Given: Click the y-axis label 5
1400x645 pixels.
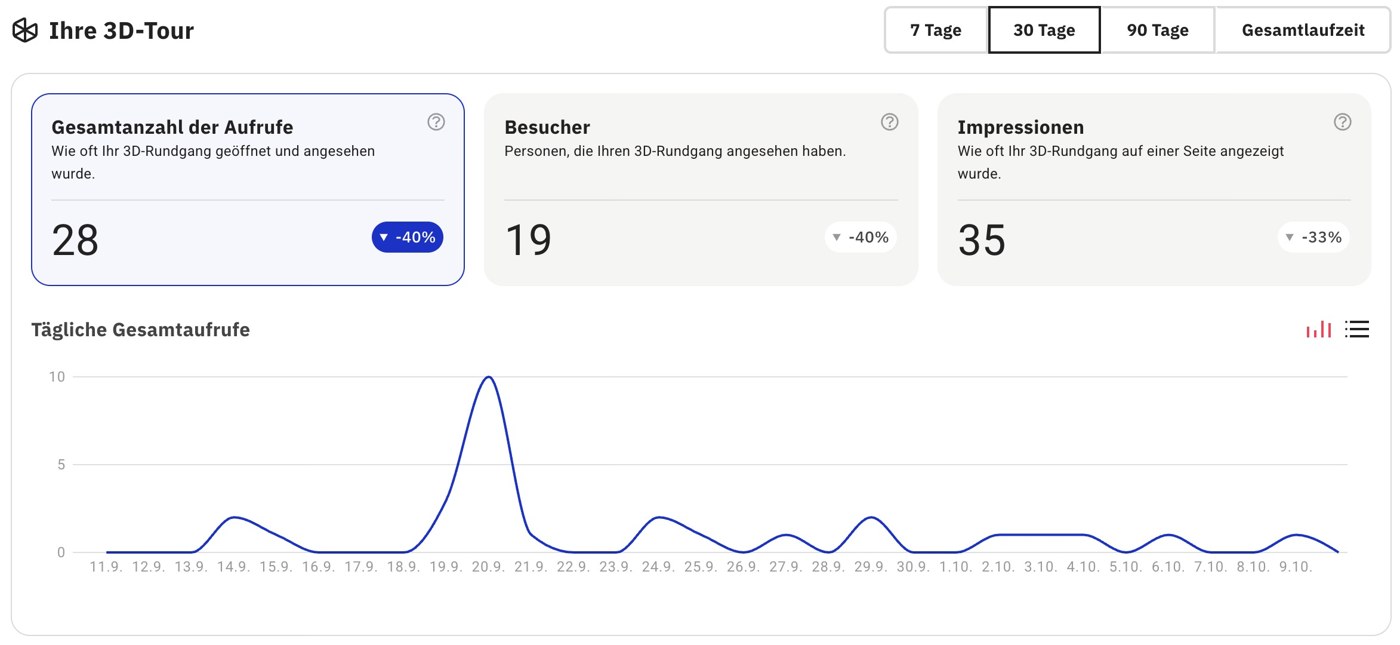Looking at the screenshot, I should (61, 465).
